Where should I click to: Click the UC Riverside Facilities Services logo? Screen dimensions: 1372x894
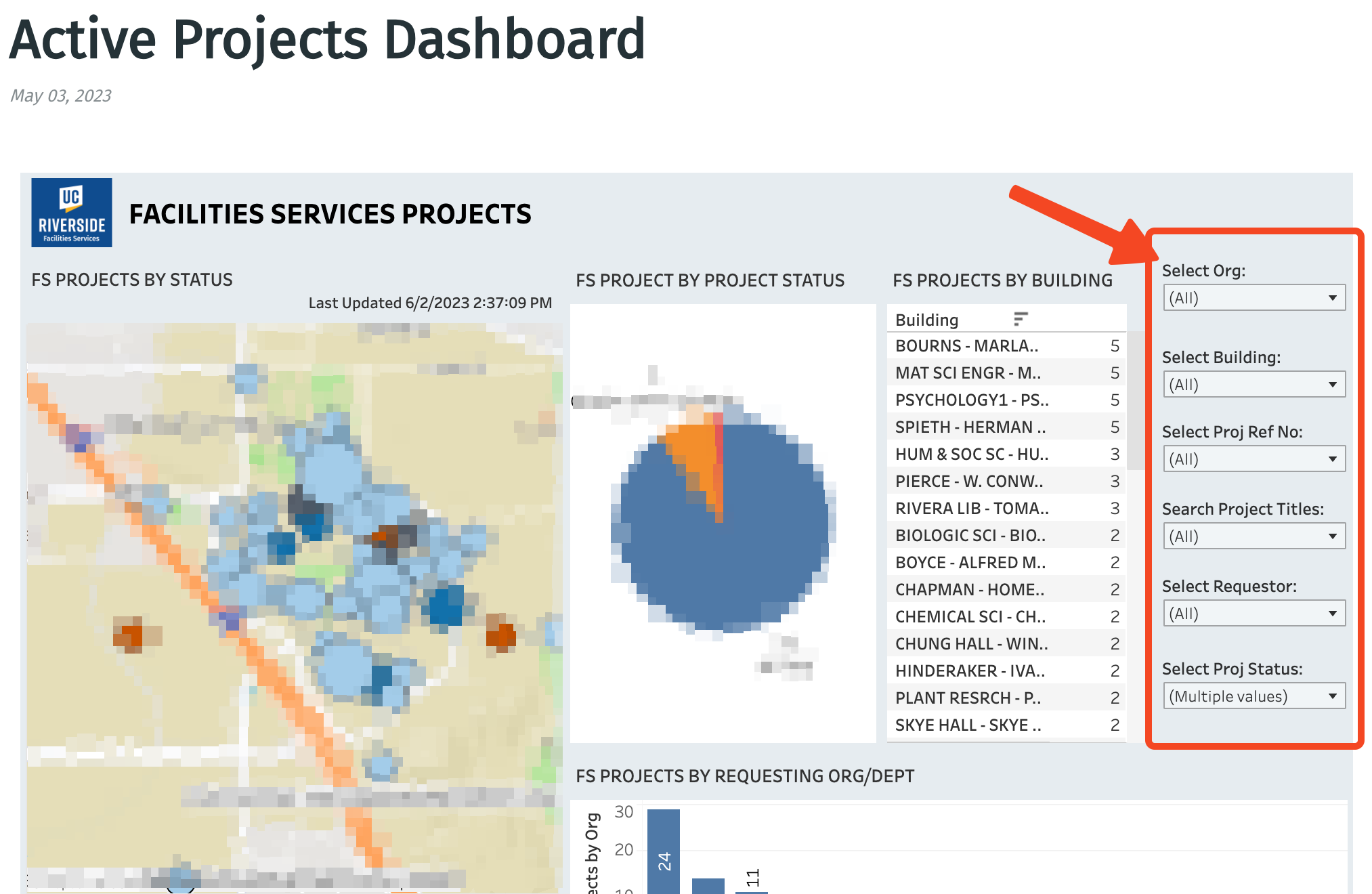click(72, 213)
